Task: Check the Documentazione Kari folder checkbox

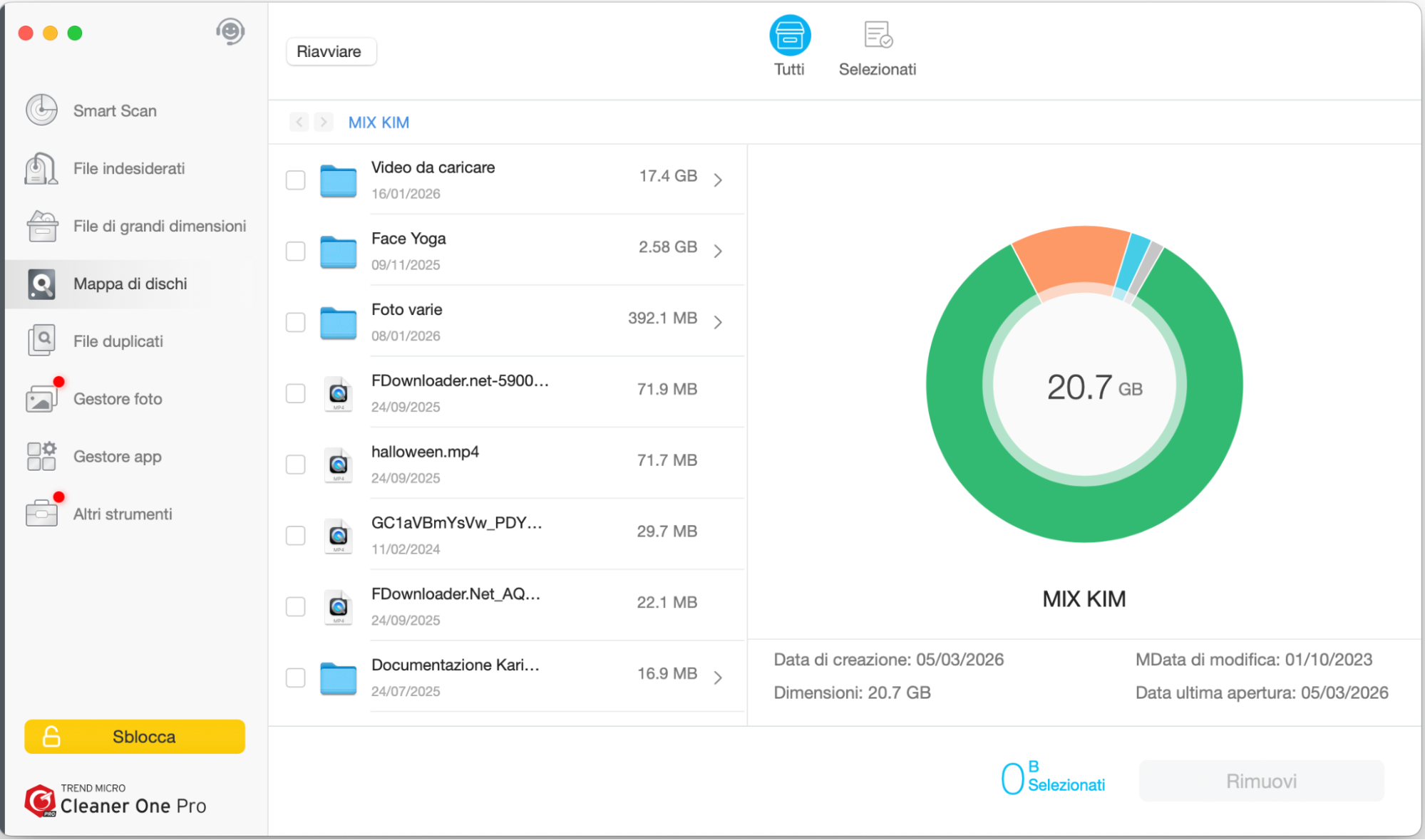Action: coord(296,678)
